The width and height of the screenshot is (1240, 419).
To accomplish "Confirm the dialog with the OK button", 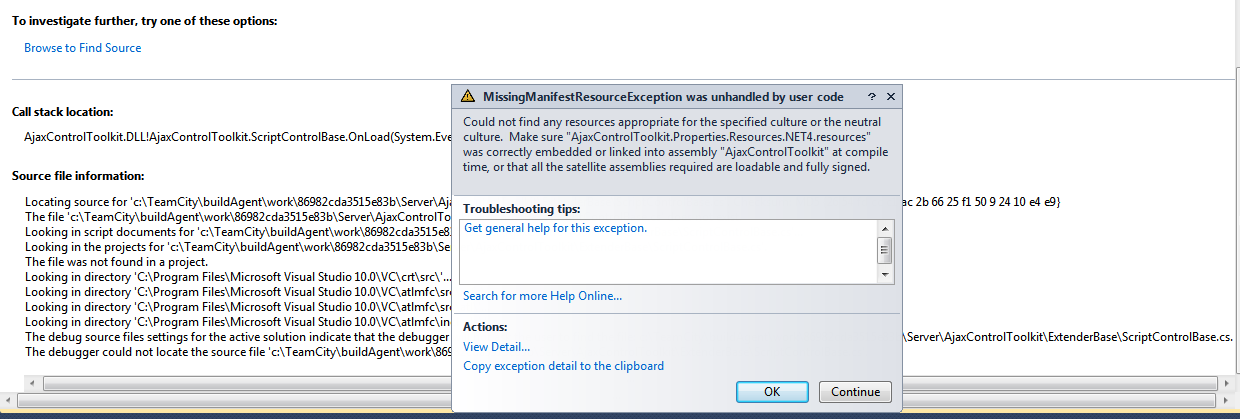I will 772,392.
